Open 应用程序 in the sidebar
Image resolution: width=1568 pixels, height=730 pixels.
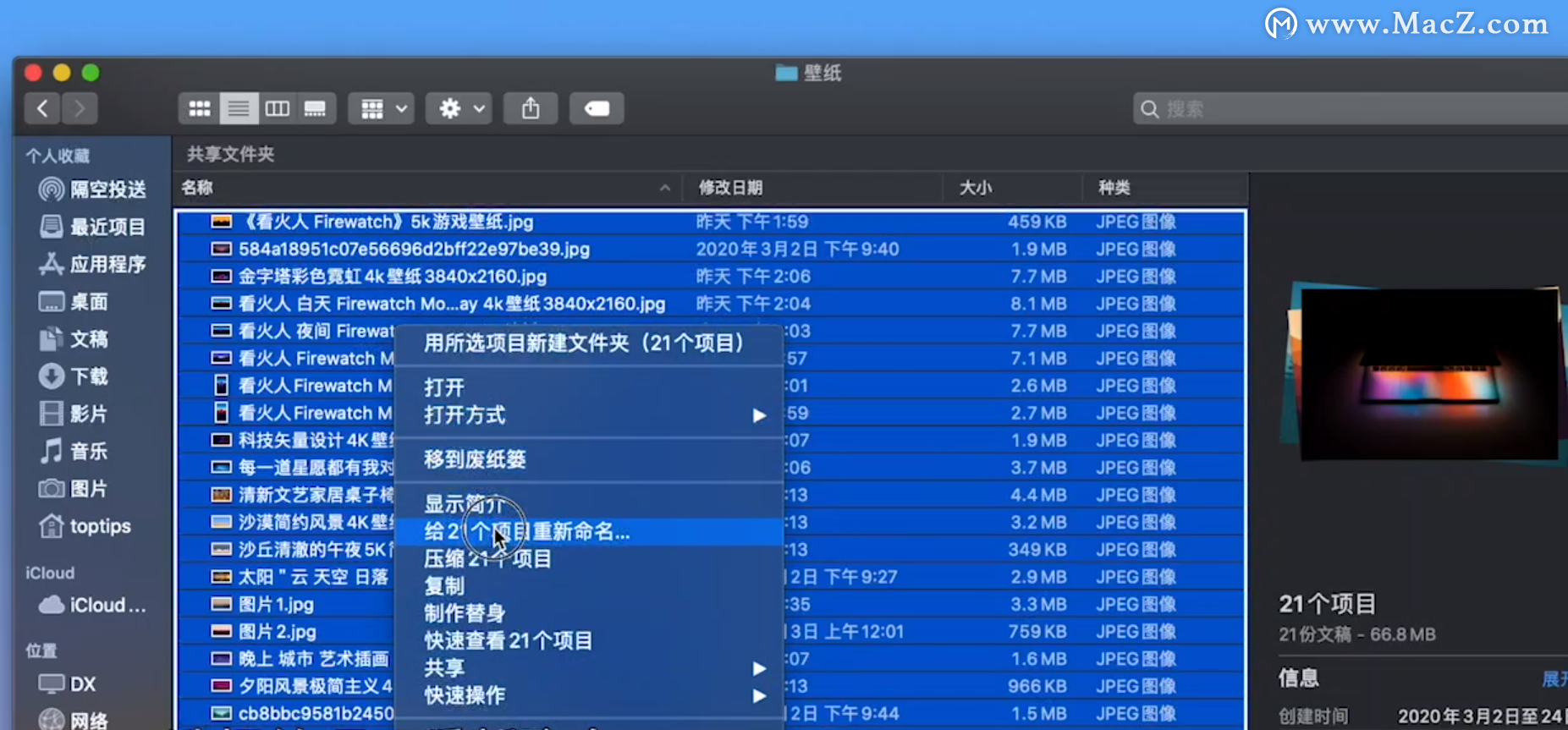[92, 264]
